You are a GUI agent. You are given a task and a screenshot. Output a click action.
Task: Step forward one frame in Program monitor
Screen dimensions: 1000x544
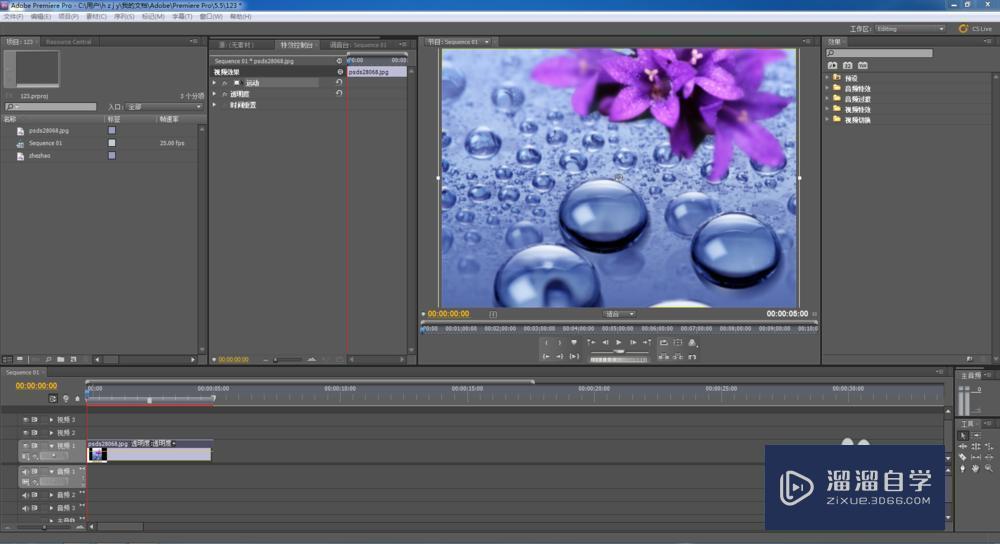(x=633, y=342)
